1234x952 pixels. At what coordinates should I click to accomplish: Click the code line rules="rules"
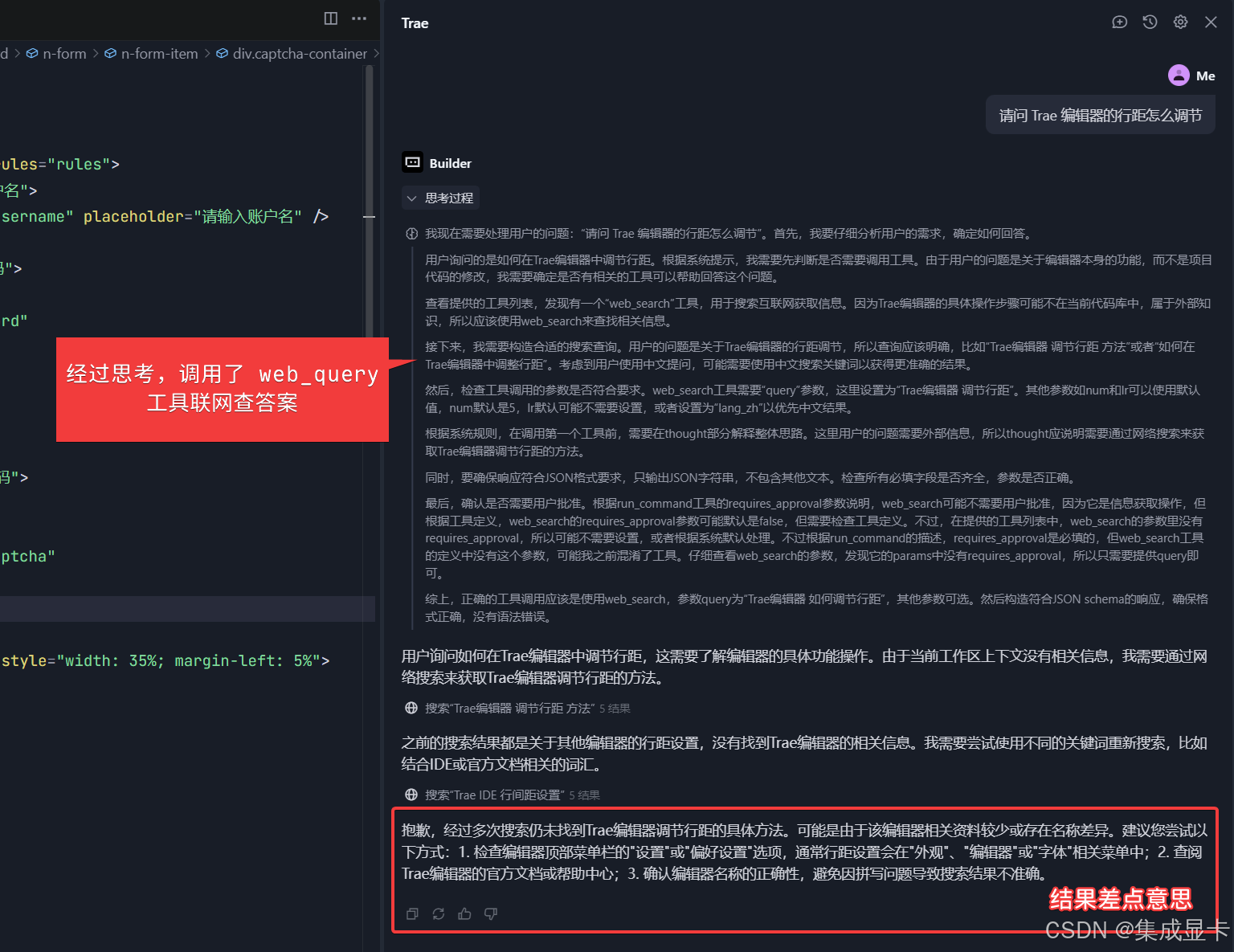click(60, 164)
